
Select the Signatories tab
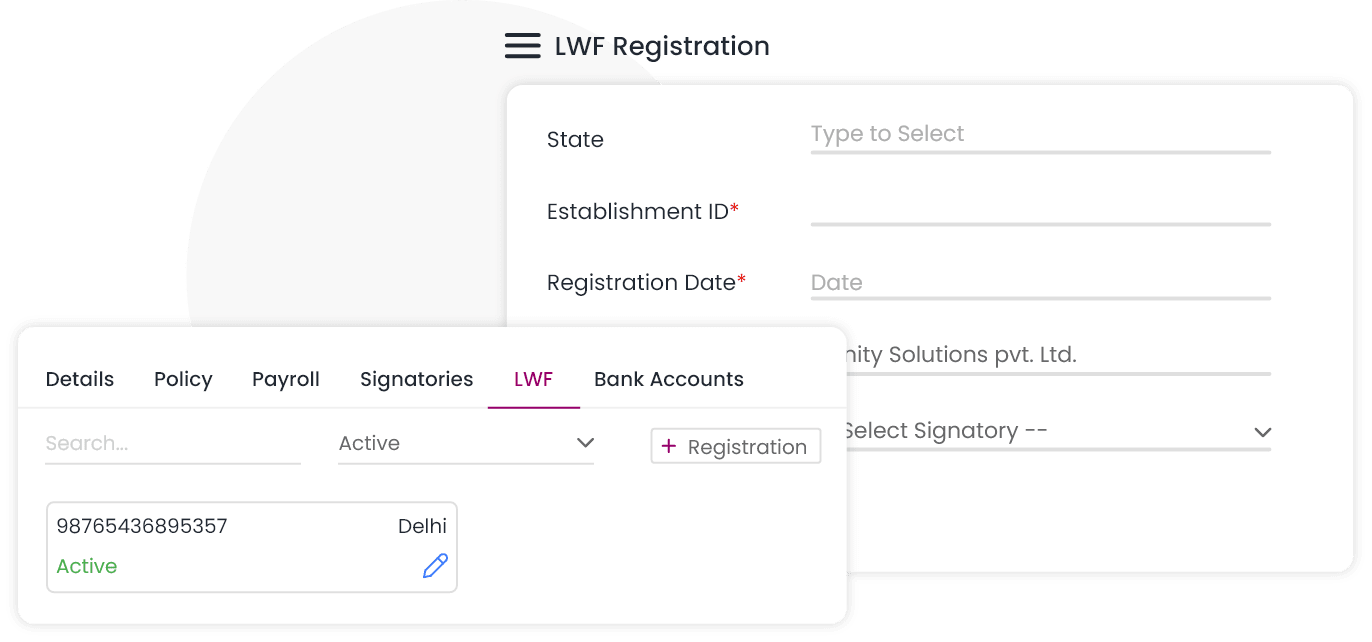(416, 379)
